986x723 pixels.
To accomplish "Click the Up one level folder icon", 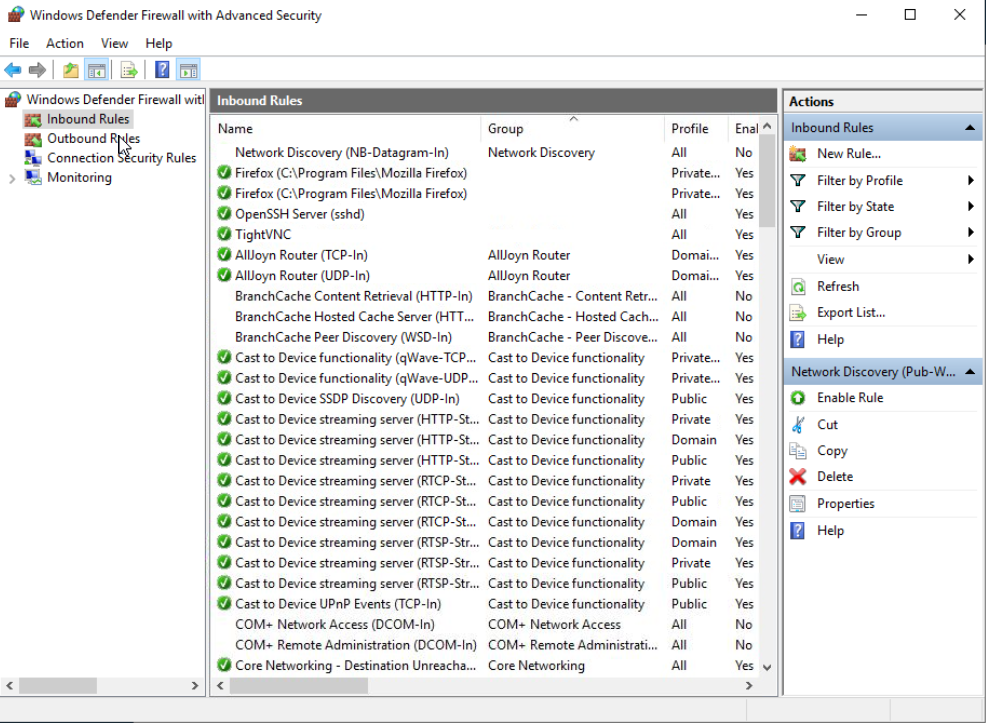I will click(x=70, y=70).
